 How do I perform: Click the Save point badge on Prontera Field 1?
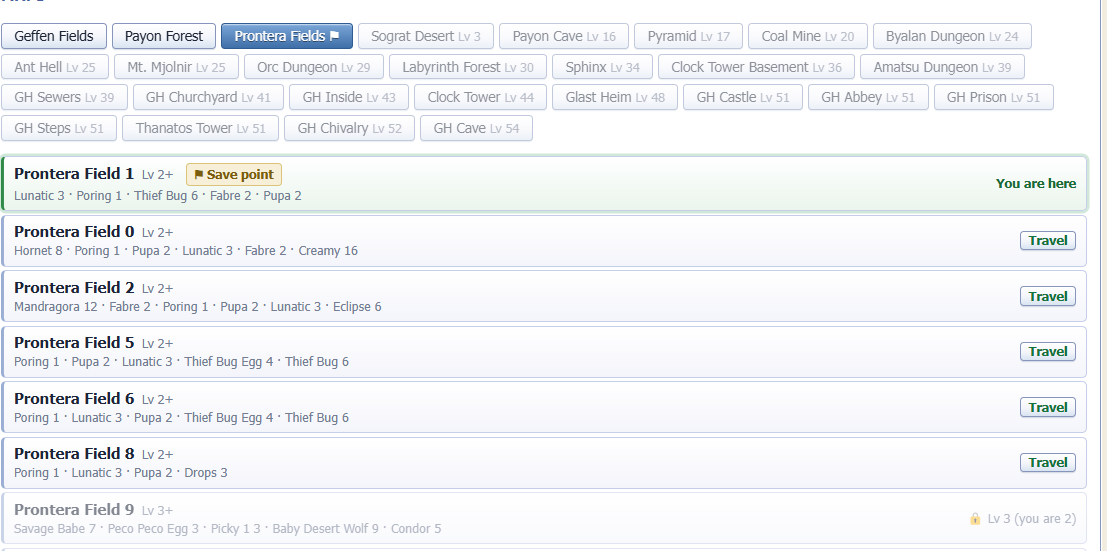(x=234, y=174)
